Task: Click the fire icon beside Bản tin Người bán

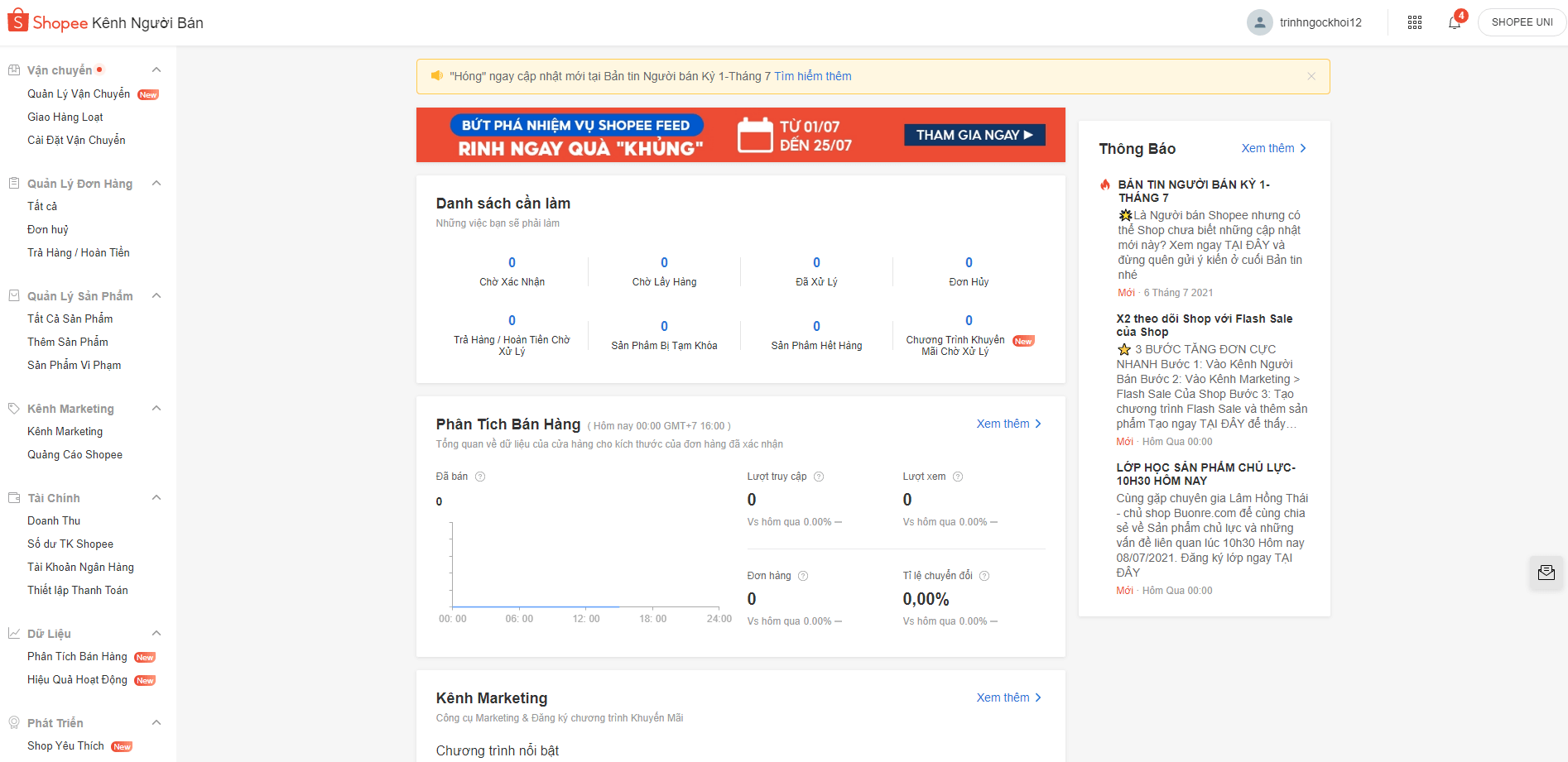Action: coord(1105,185)
